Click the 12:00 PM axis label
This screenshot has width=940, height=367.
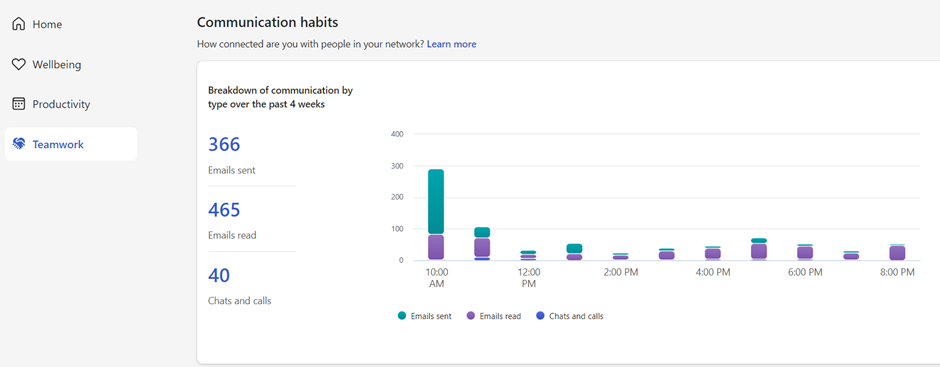pyautogui.click(x=528, y=278)
